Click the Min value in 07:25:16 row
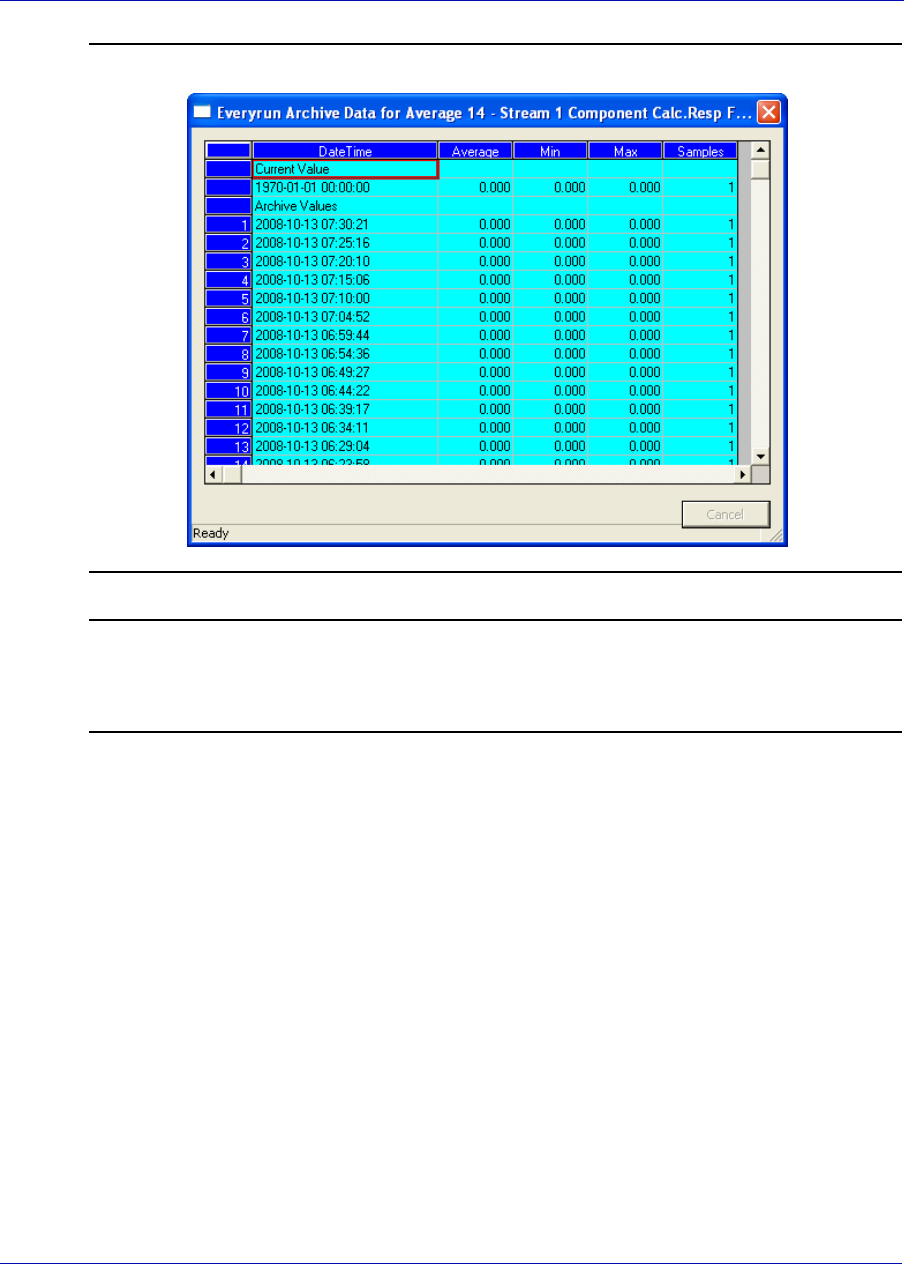904x1264 pixels. click(550, 243)
